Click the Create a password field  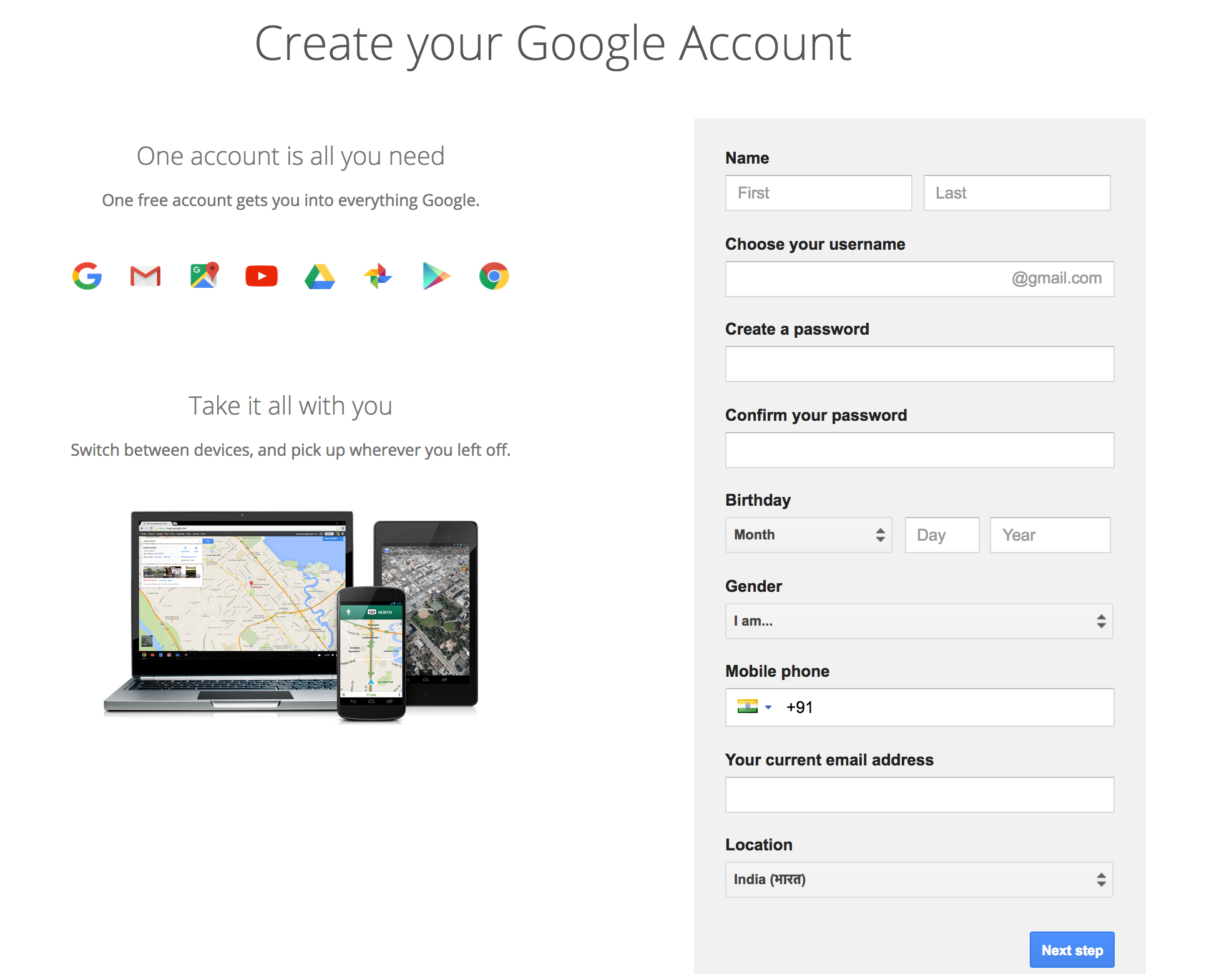click(920, 364)
